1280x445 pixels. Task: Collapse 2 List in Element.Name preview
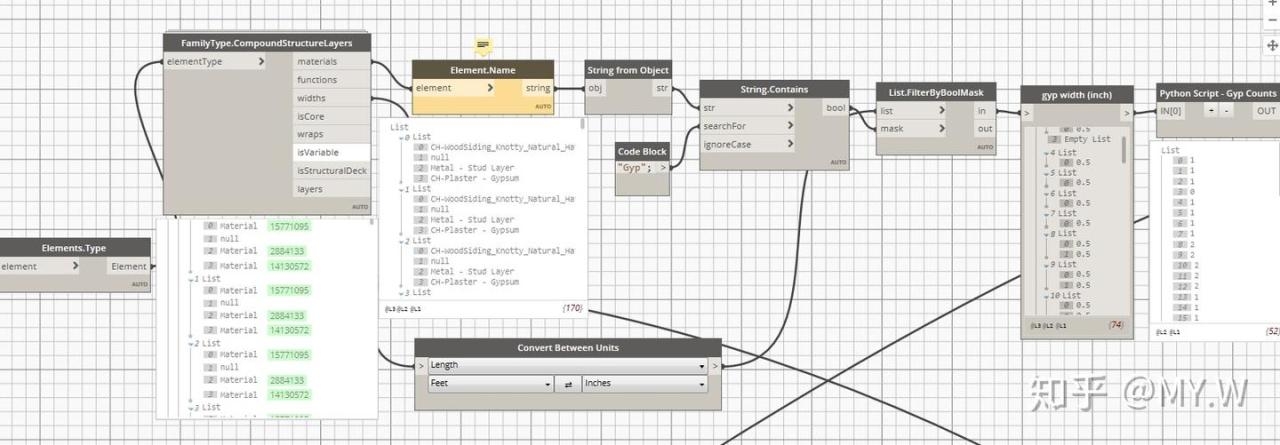tap(402, 241)
